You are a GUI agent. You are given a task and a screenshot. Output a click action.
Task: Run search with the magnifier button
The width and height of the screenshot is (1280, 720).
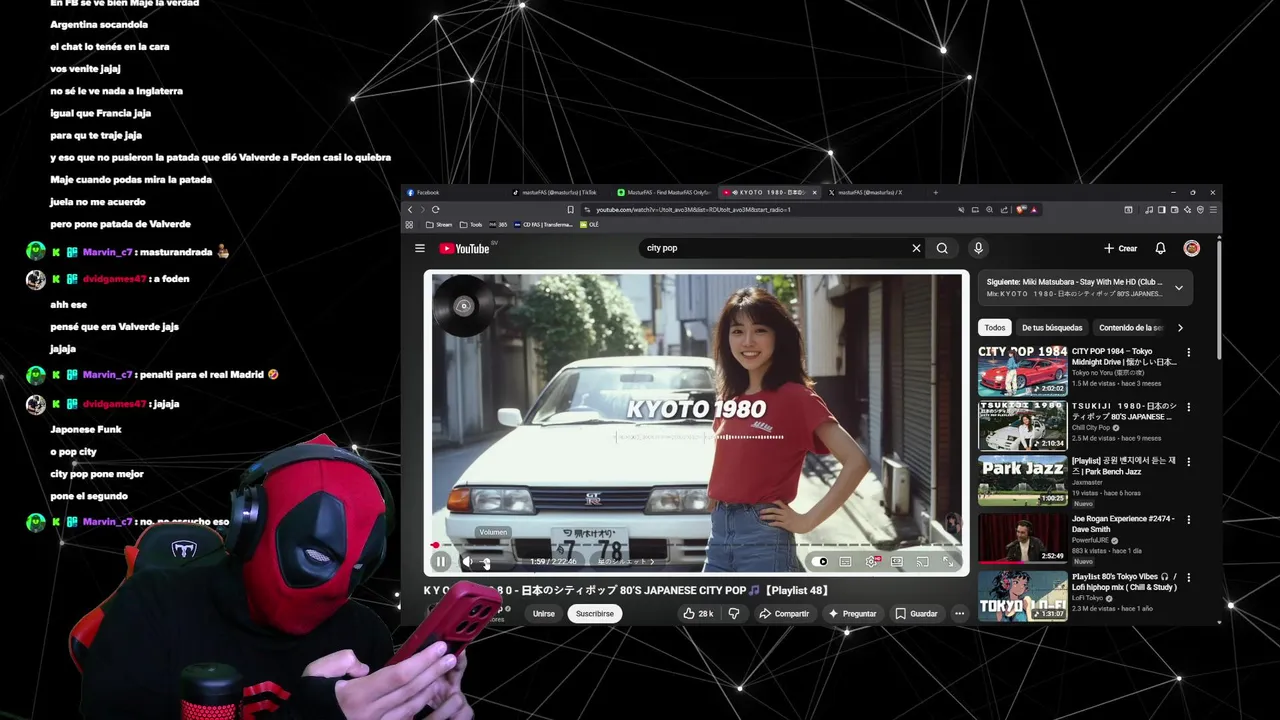click(942, 248)
